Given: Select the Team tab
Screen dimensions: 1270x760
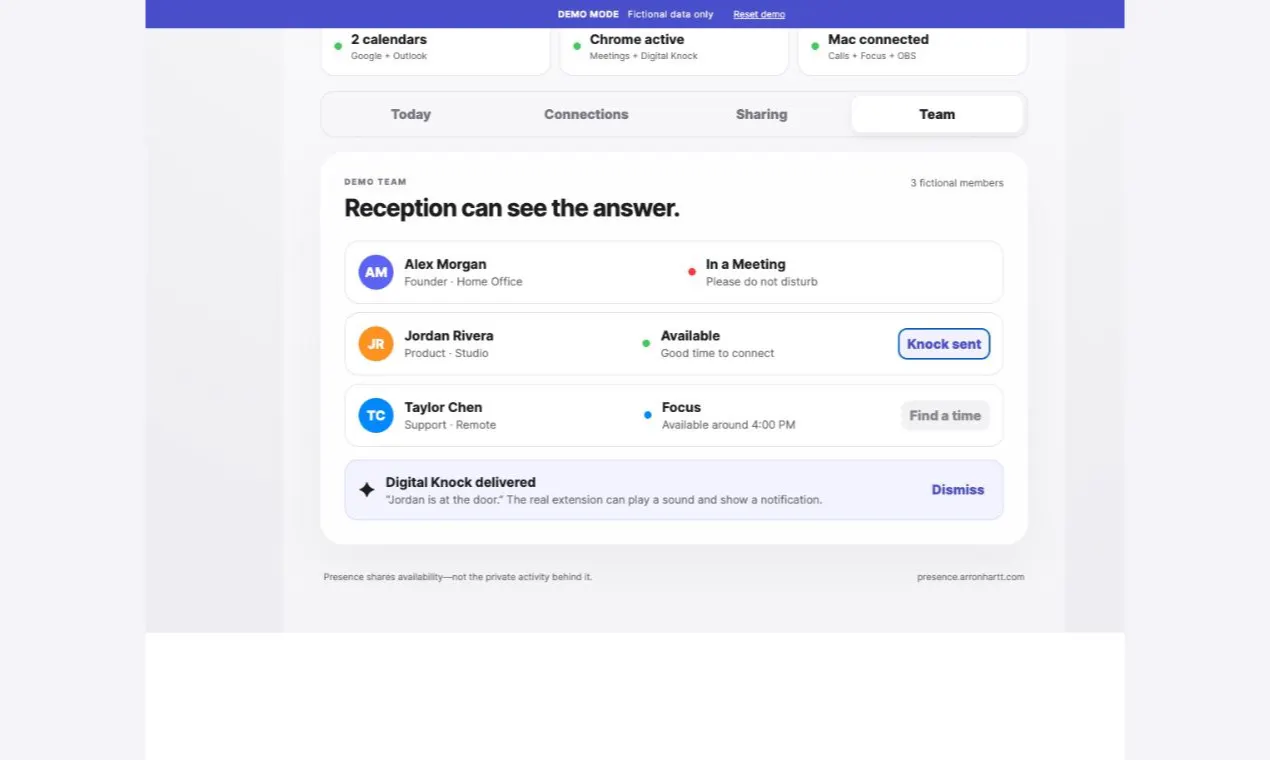Looking at the screenshot, I should (937, 114).
